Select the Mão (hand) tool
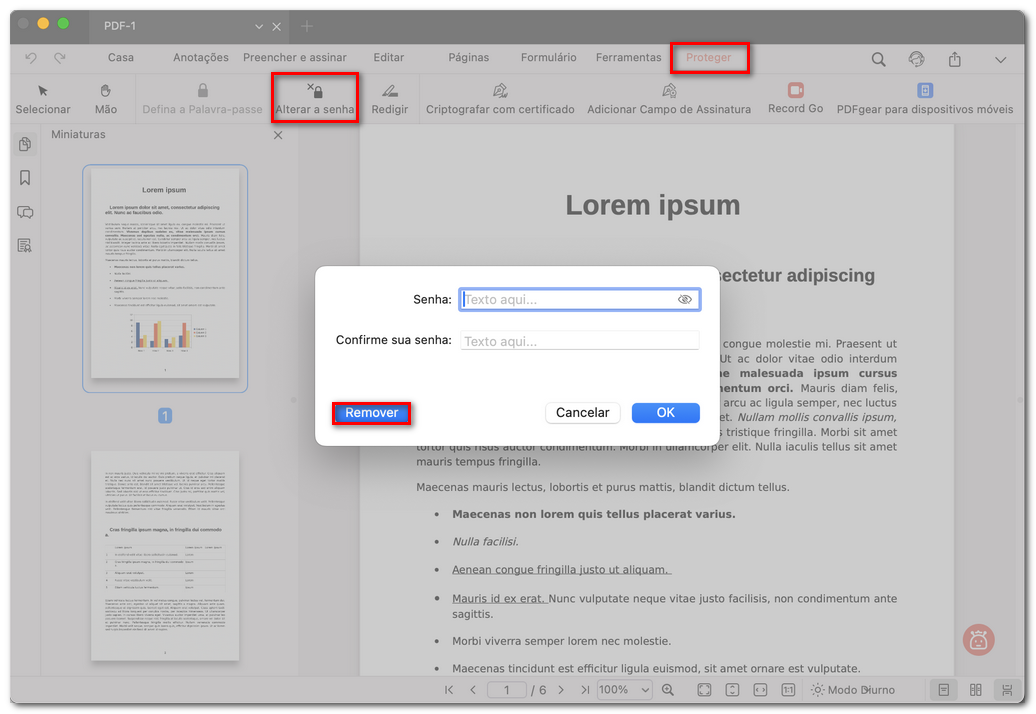The width and height of the screenshot is (1036, 714). tap(105, 99)
